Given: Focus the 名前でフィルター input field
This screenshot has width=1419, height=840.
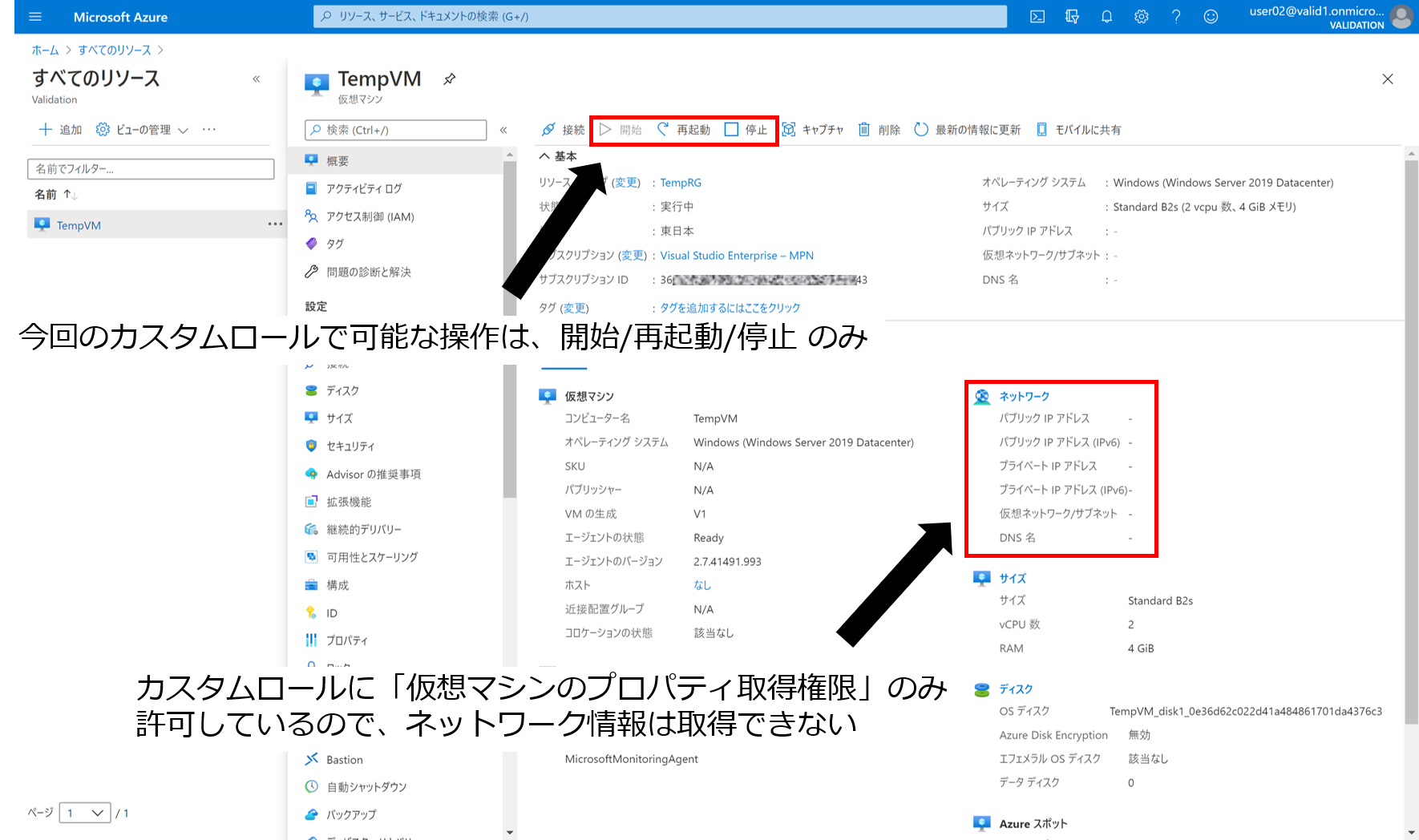Looking at the screenshot, I should (x=151, y=169).
